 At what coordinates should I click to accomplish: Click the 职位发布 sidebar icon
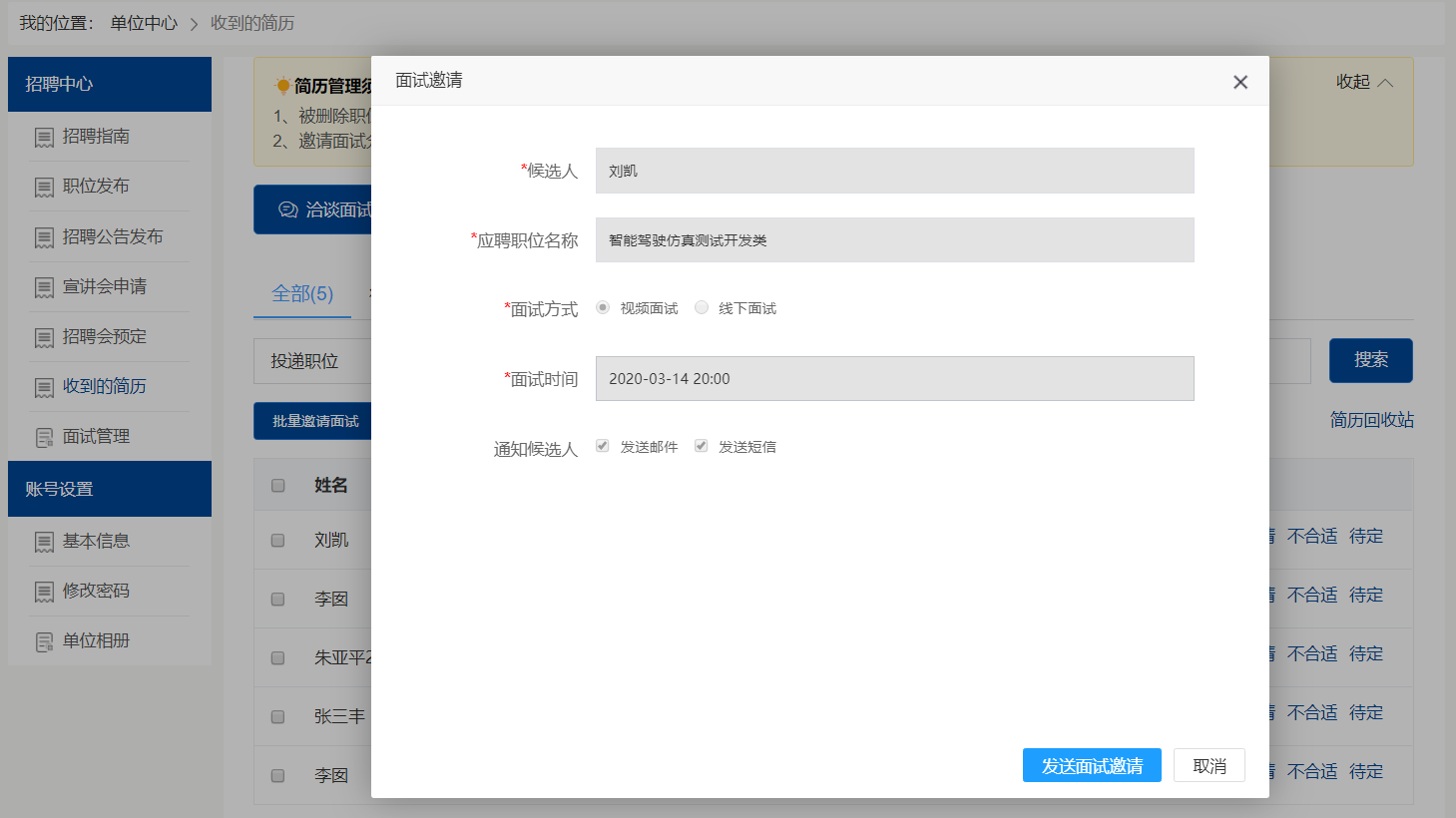coord(44,188)
